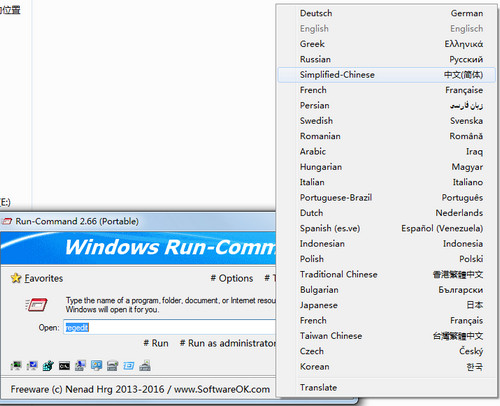This screenshot has width=500, height=406.
Task: Open www.SoftwareOK.com link in footer
Action: 222,389
